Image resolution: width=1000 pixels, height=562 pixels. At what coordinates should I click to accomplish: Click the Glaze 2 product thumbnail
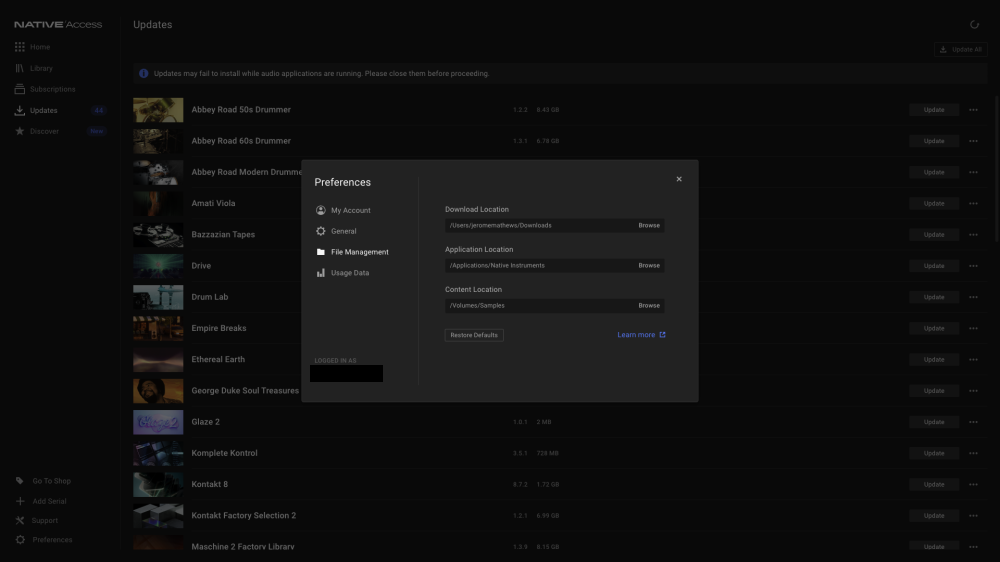158,422
